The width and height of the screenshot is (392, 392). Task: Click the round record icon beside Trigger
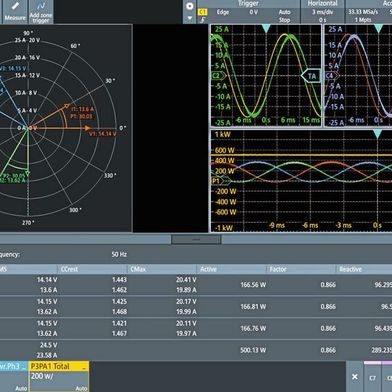click(190, 6)
